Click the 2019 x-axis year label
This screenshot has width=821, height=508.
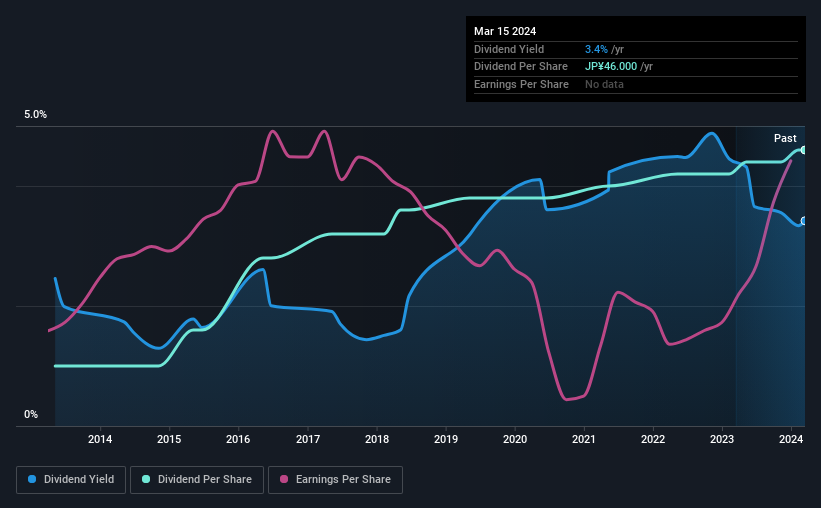pyautogui.click(x=446, y=439)
